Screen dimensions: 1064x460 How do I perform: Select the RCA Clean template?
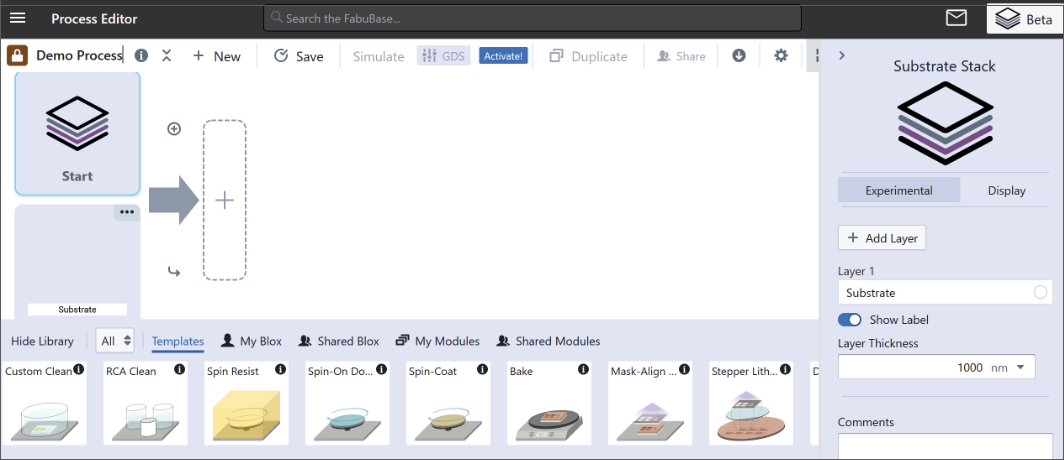[x=145, y=403]
